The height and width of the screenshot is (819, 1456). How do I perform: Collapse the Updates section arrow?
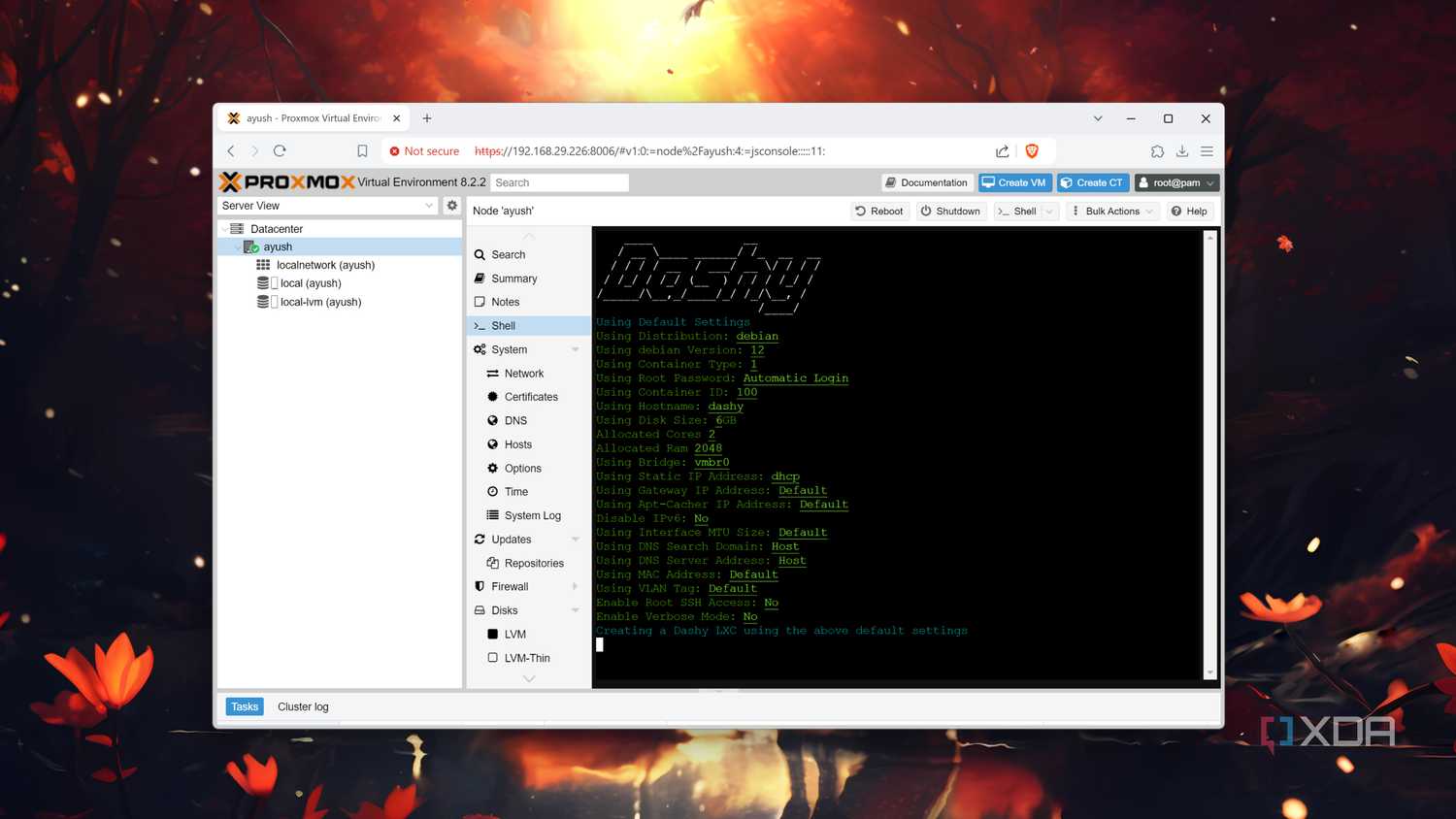click(x=576, y=540)
